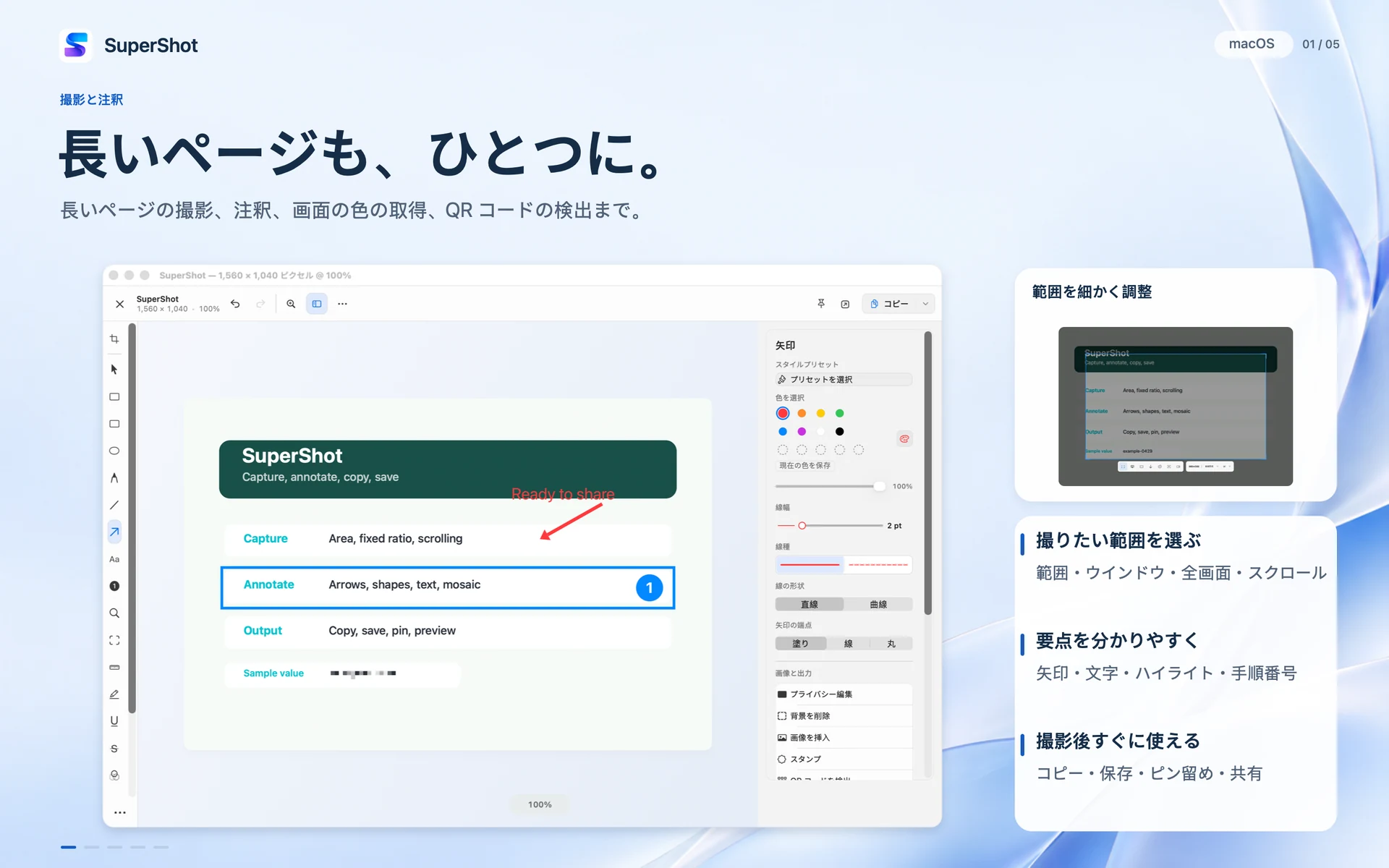Viewport: 1389px width, 868px height.
Task: Select the straight Line tool
Action: pyautogui.click(x=114, y=505)
